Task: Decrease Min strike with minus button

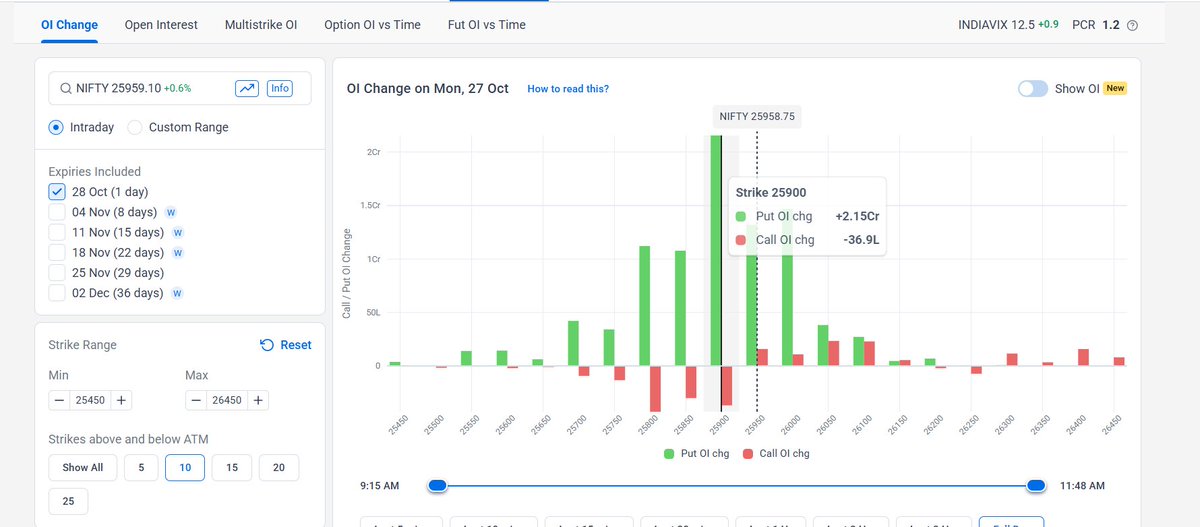Action: click(x=60, y=400)
